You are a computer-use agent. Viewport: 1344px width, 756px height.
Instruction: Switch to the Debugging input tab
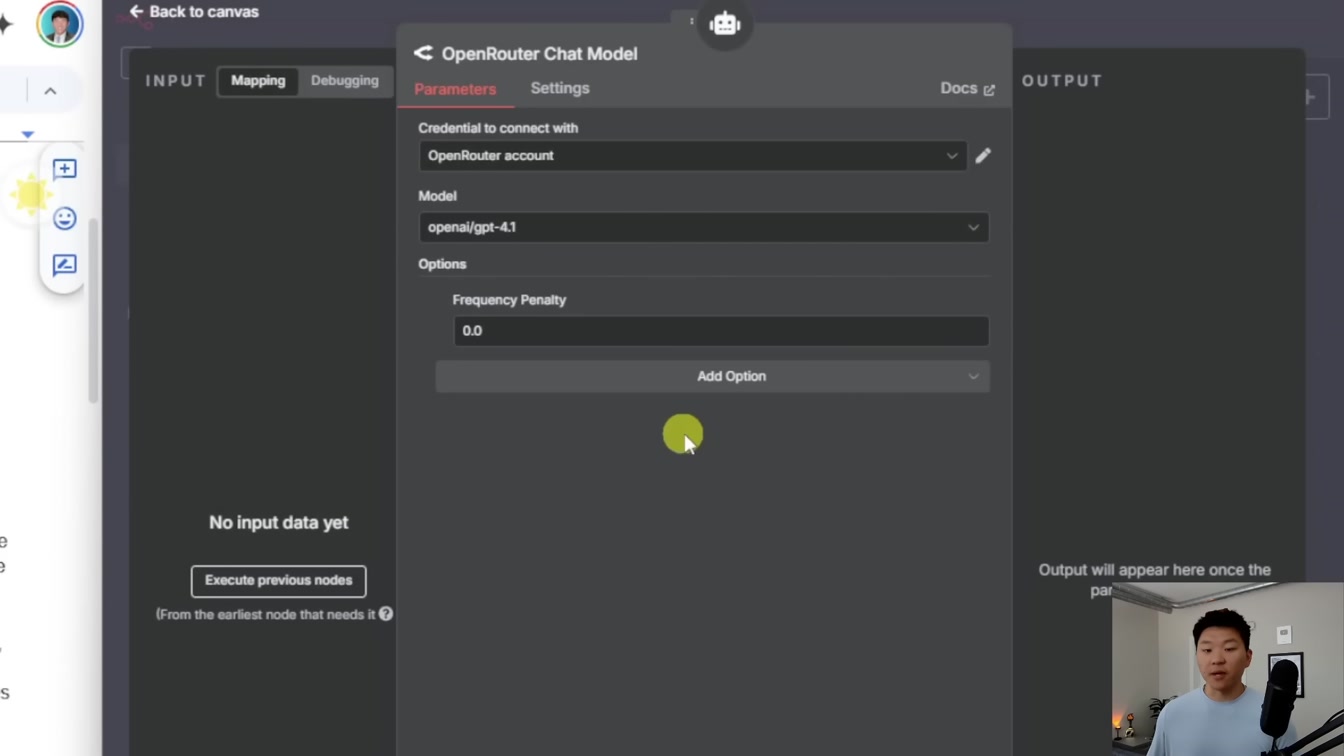coord(344,81)
